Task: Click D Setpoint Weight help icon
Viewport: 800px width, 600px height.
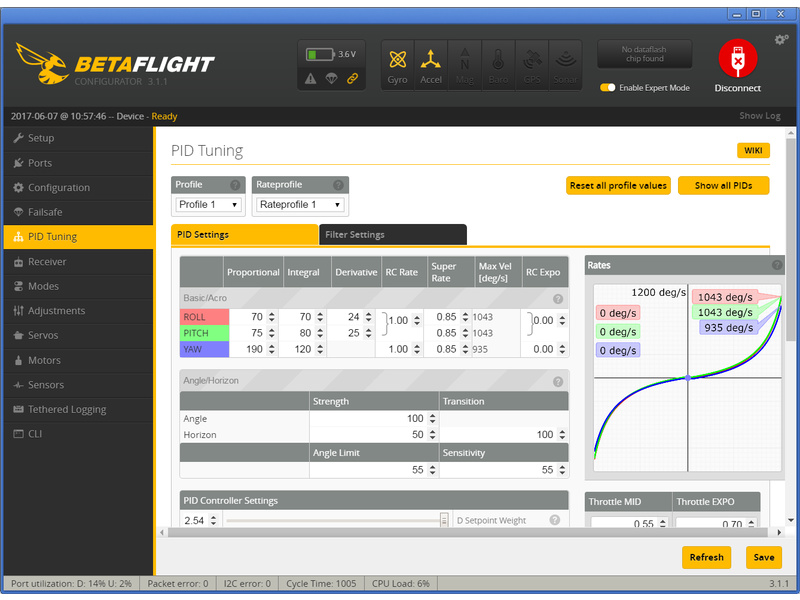Action: (554, 520)
